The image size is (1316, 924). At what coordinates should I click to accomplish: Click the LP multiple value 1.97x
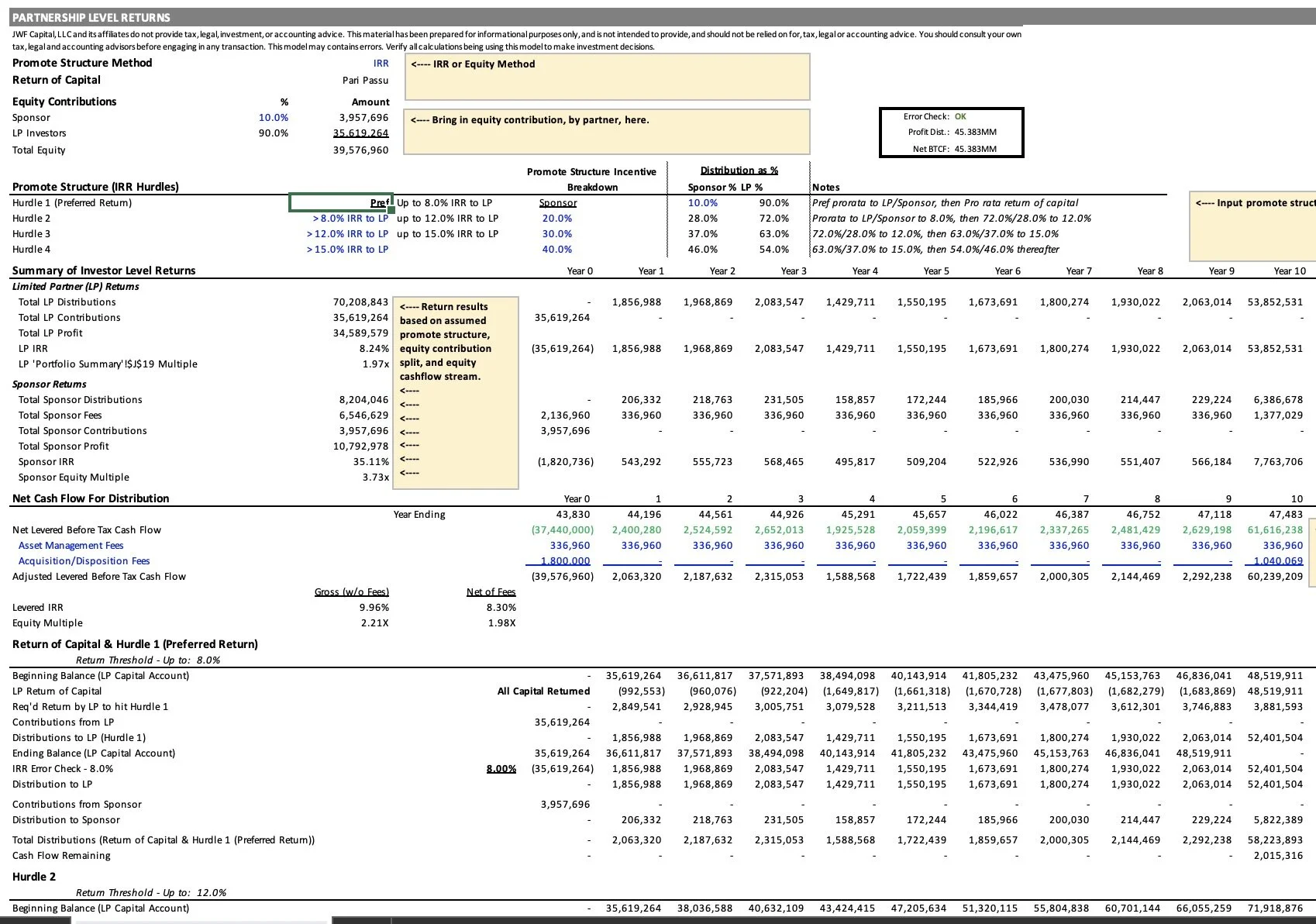coord(376,364)
